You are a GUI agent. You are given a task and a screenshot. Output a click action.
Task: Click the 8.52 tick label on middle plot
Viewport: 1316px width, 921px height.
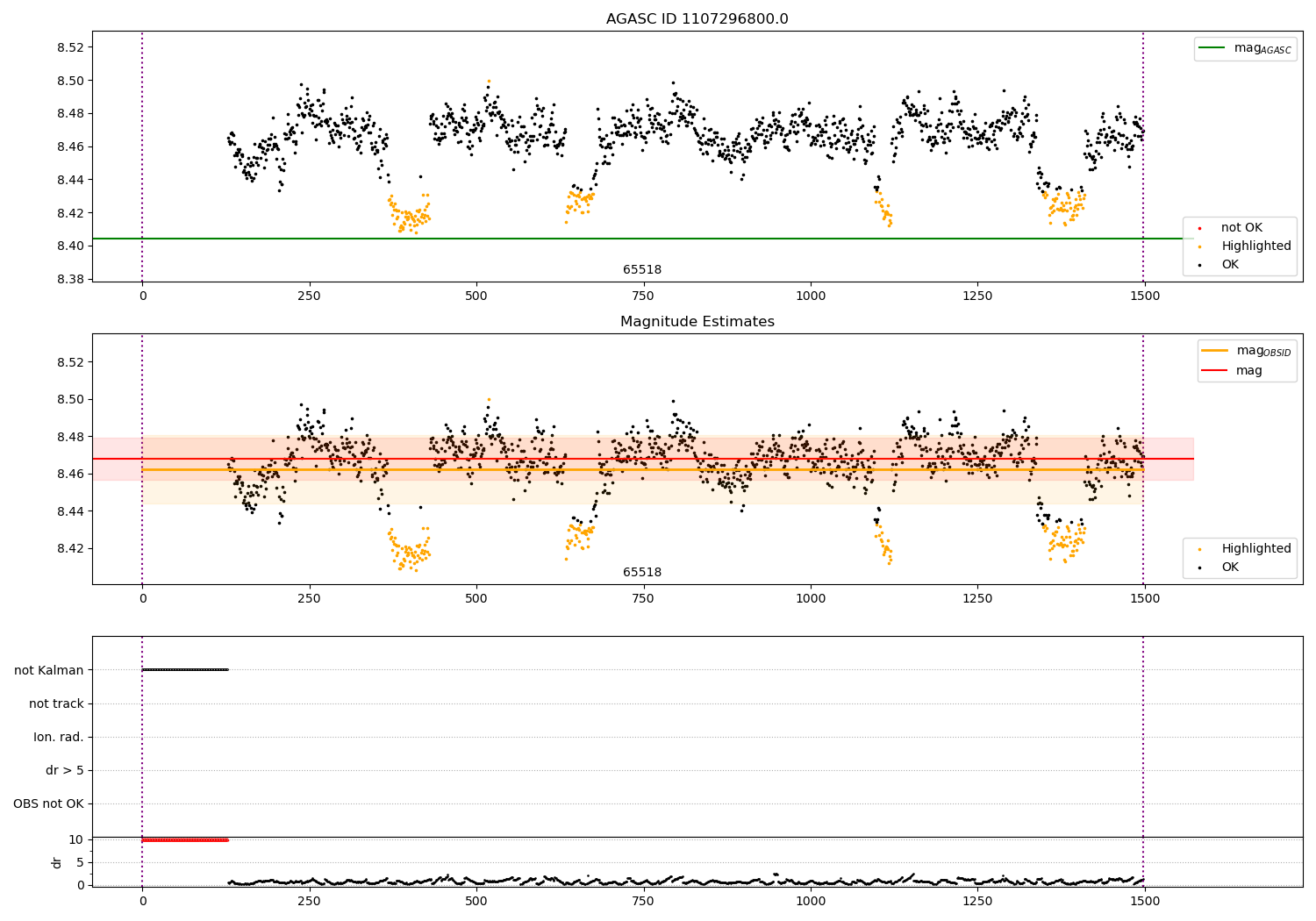70,362
